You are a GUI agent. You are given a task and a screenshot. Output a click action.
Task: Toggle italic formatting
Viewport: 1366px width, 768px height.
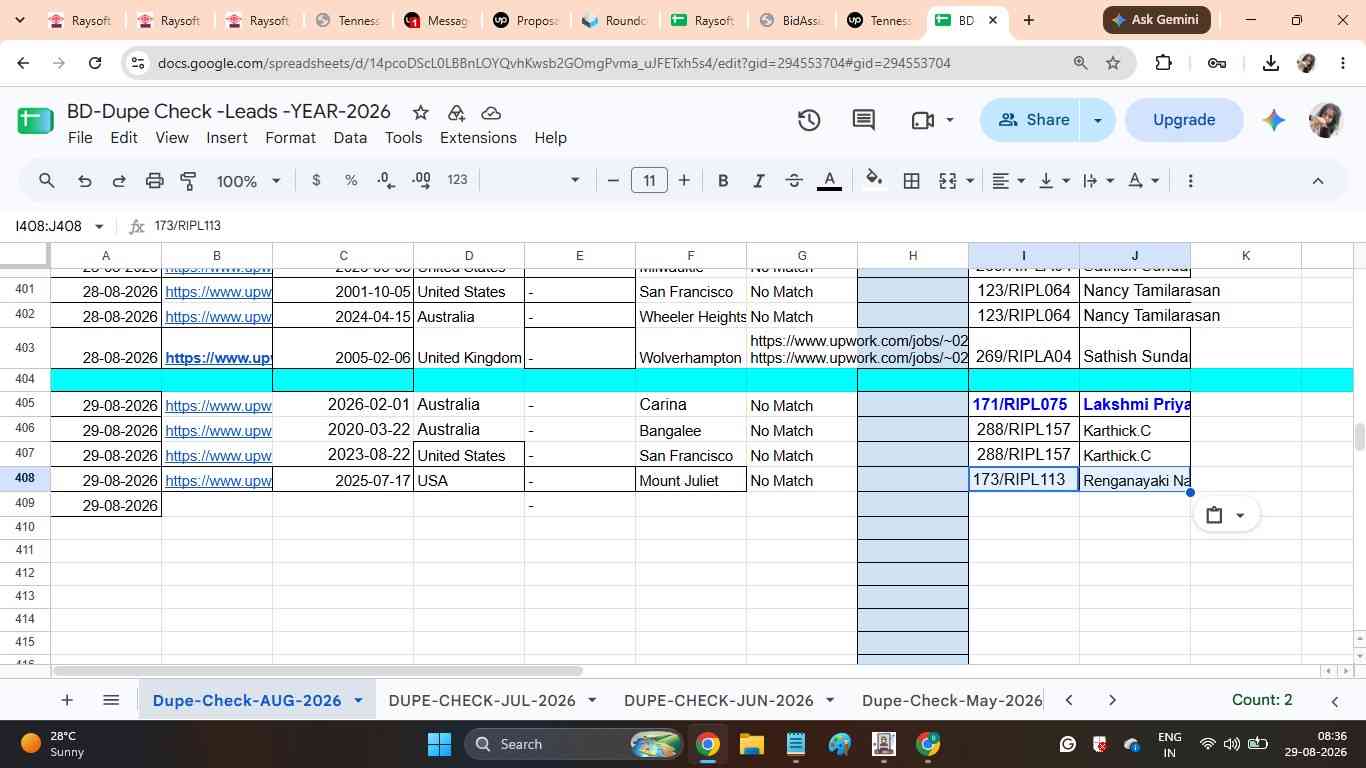tap(758, 181)
